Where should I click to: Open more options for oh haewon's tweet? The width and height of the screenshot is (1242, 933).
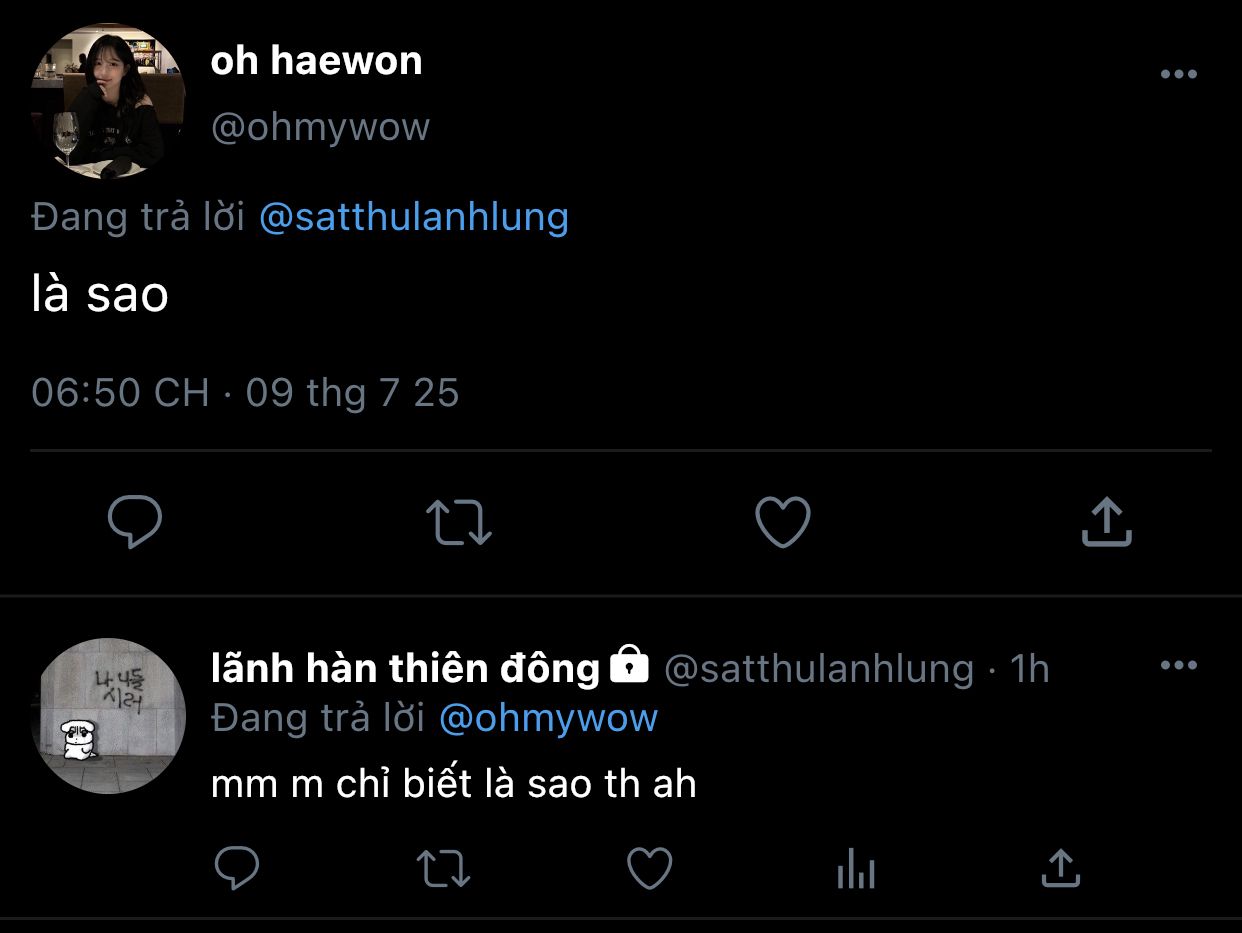(x=1178, y=75)
